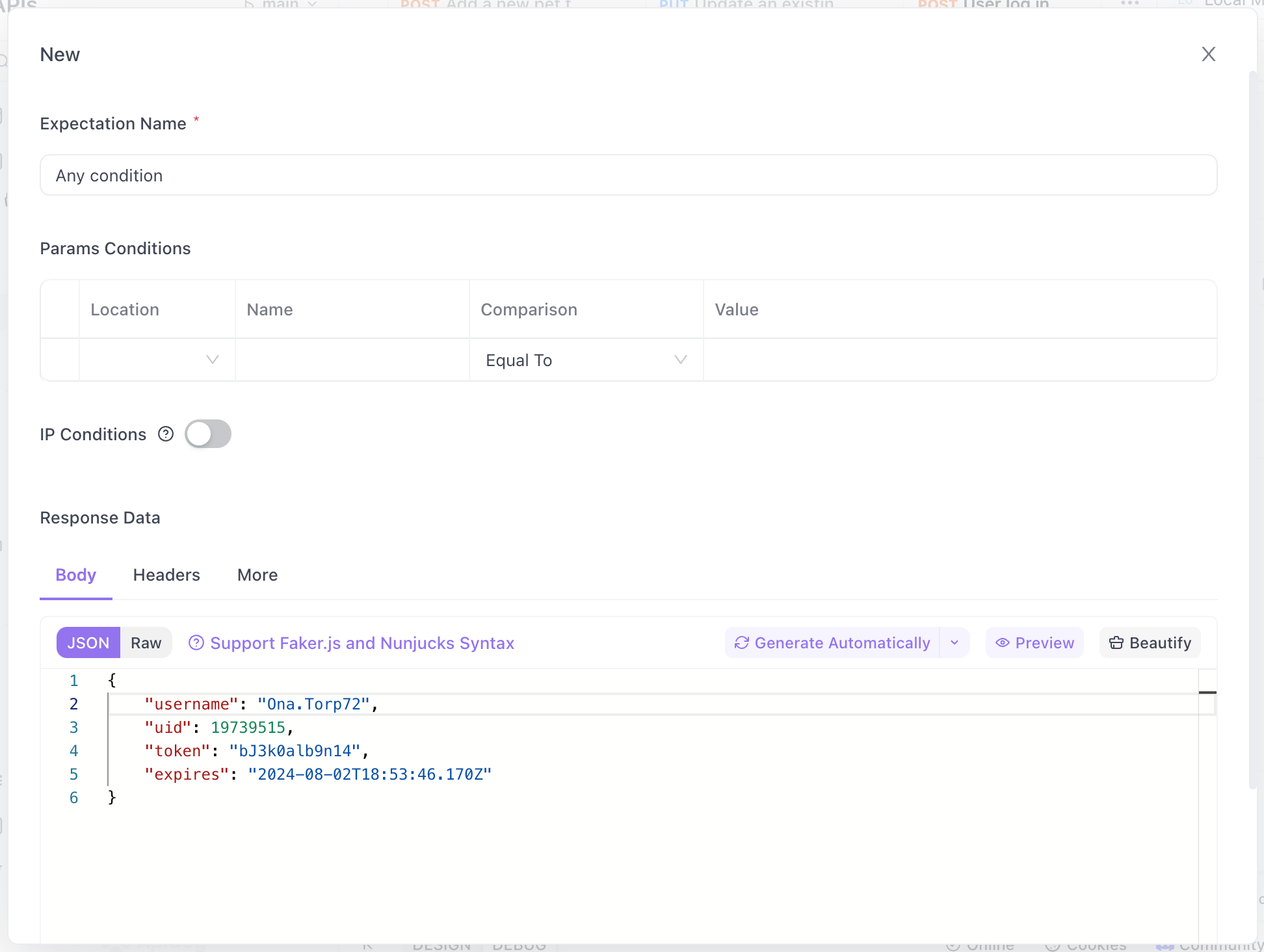The image size is (1264, 952).
Task: Beautify the JSON response body
Action: pyautogui.click(x=1150, y=642)
